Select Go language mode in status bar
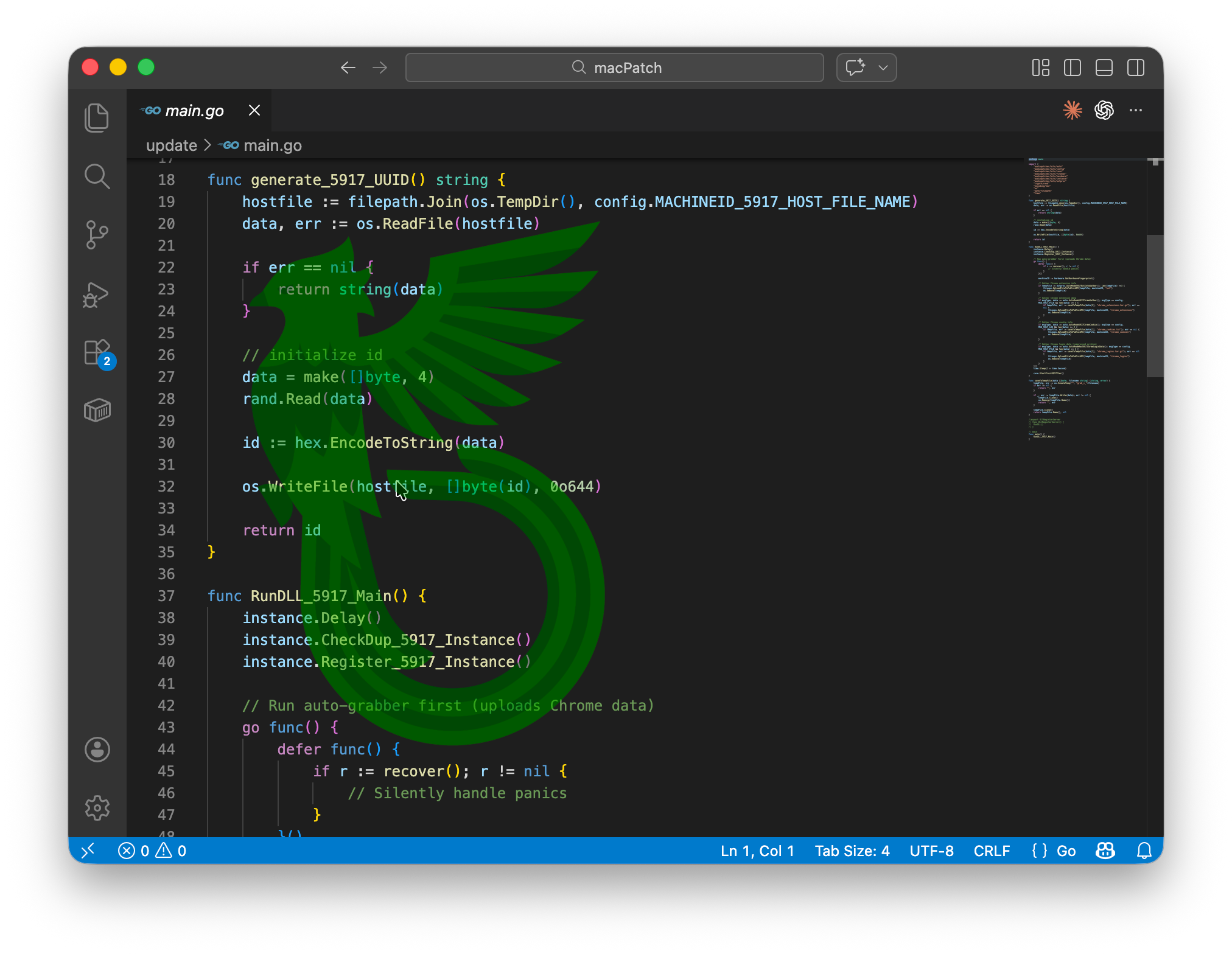This screenshot has width=1232, height=954. (x=1066, y=851)
